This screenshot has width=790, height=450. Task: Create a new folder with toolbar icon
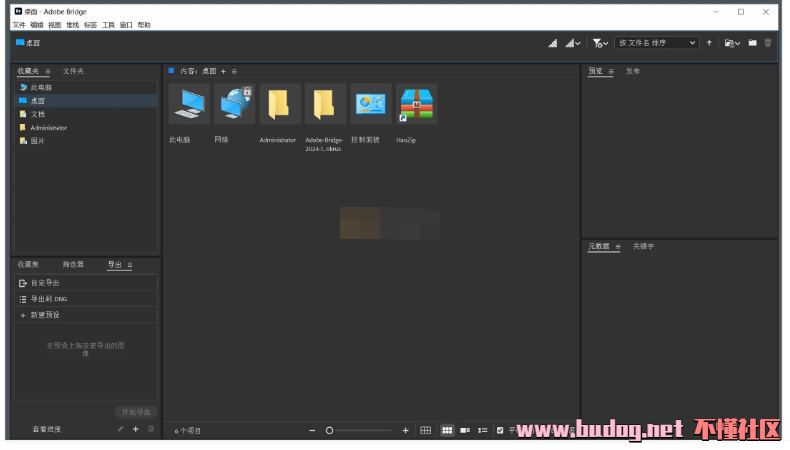[x=752, y=43]
